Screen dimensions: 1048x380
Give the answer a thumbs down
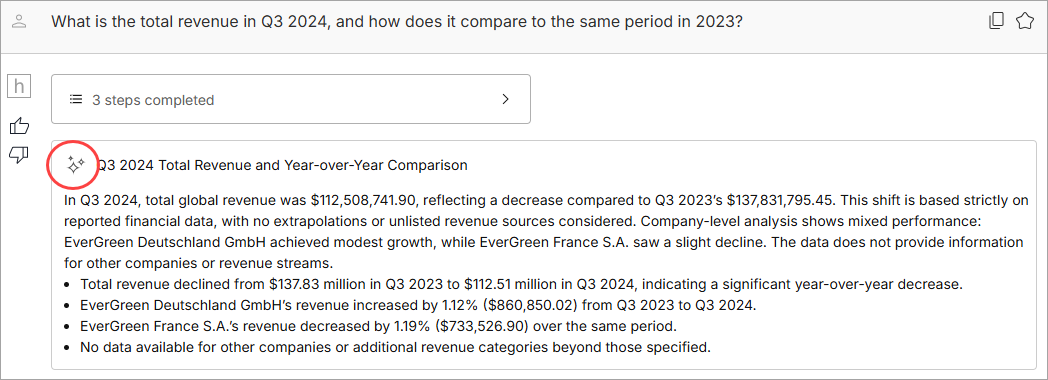coord(19,156)
